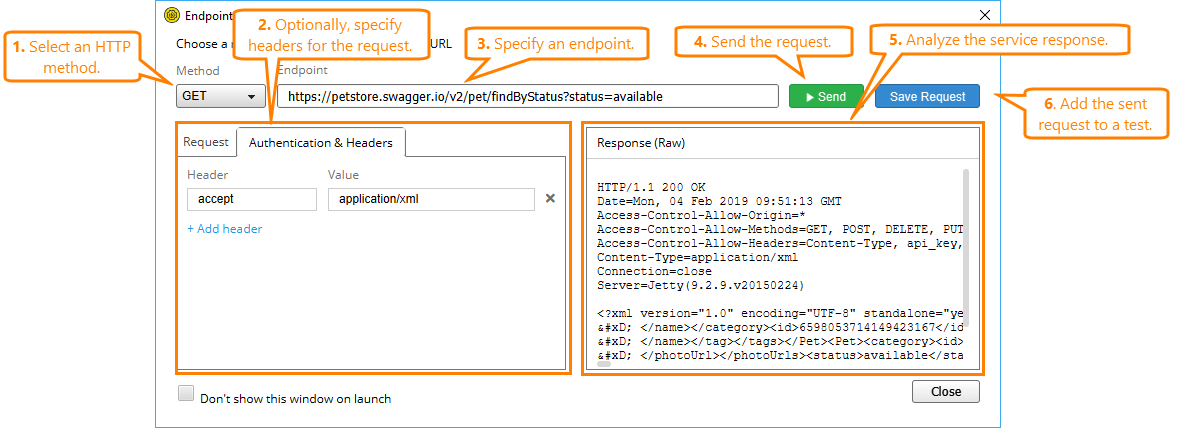This screenshot has width=1177, height=428.
Task: Select the Authentication & Headers tab
Action: 321,142
